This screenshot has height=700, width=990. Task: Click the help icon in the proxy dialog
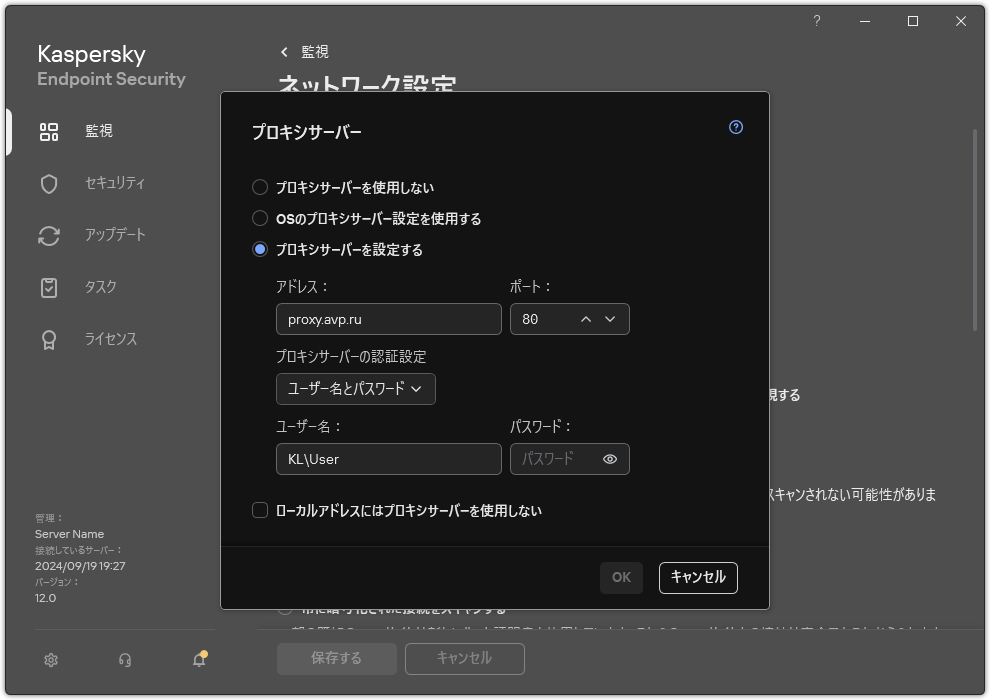[x=735, y=127]
